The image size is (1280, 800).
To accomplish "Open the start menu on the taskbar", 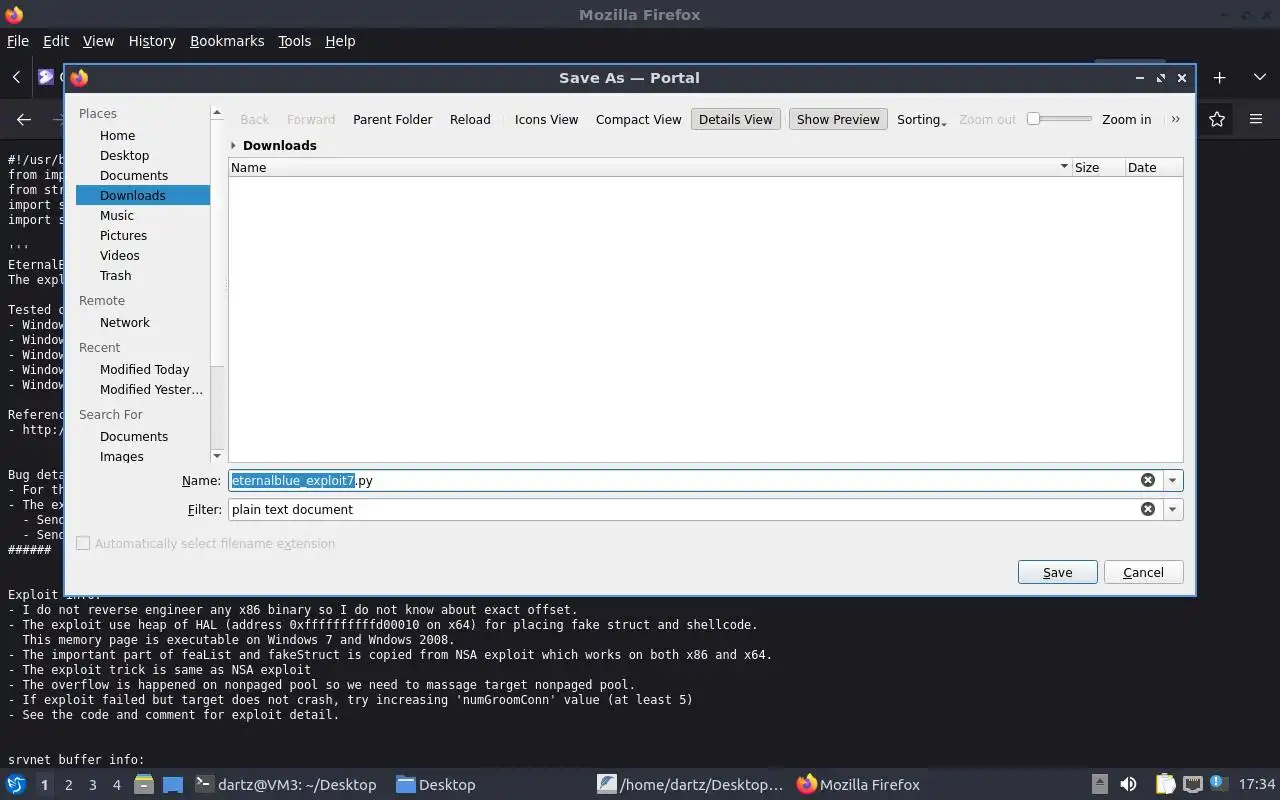I will pyautogui.click(x=16, y=784).
